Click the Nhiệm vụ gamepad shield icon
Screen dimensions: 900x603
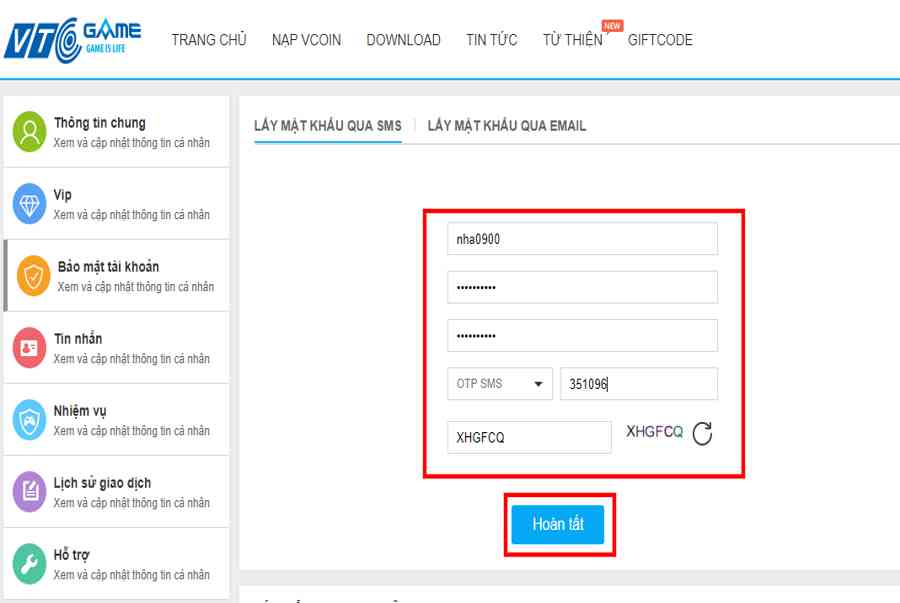coord(29,420)
